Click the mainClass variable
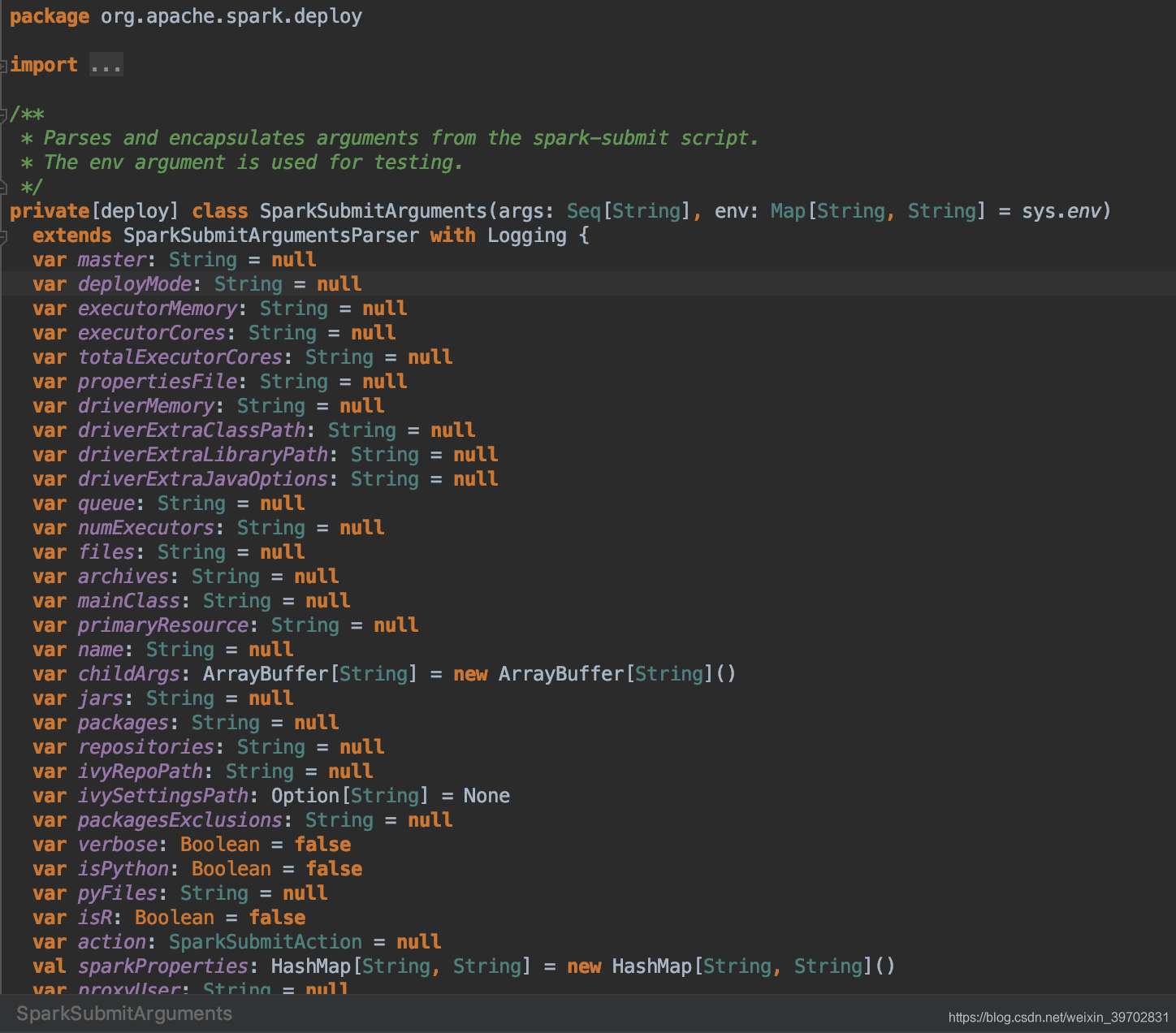The height and width of the screenshot is (1033, 1176). 129,601
